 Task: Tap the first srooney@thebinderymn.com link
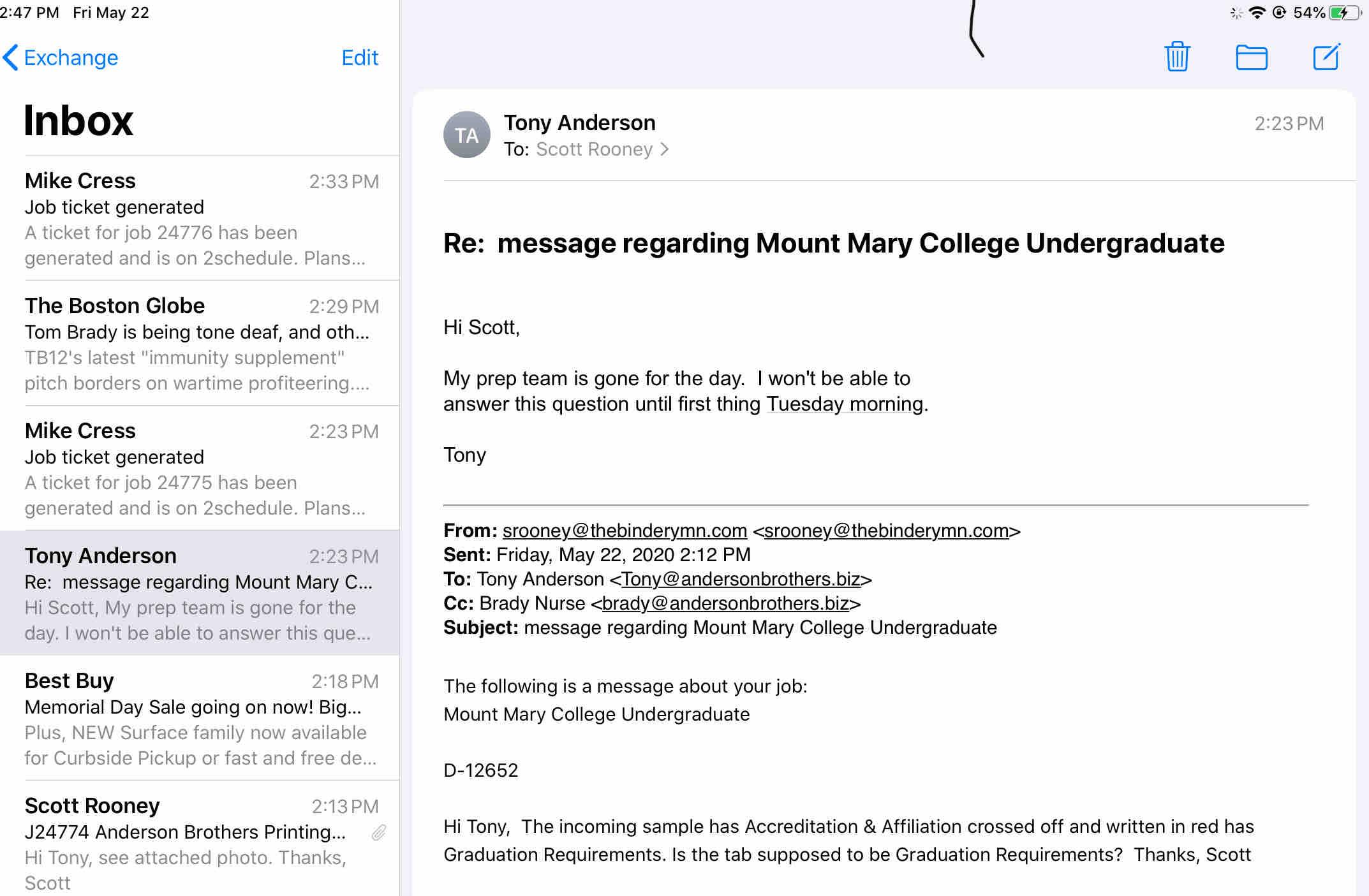click(625, 531)
